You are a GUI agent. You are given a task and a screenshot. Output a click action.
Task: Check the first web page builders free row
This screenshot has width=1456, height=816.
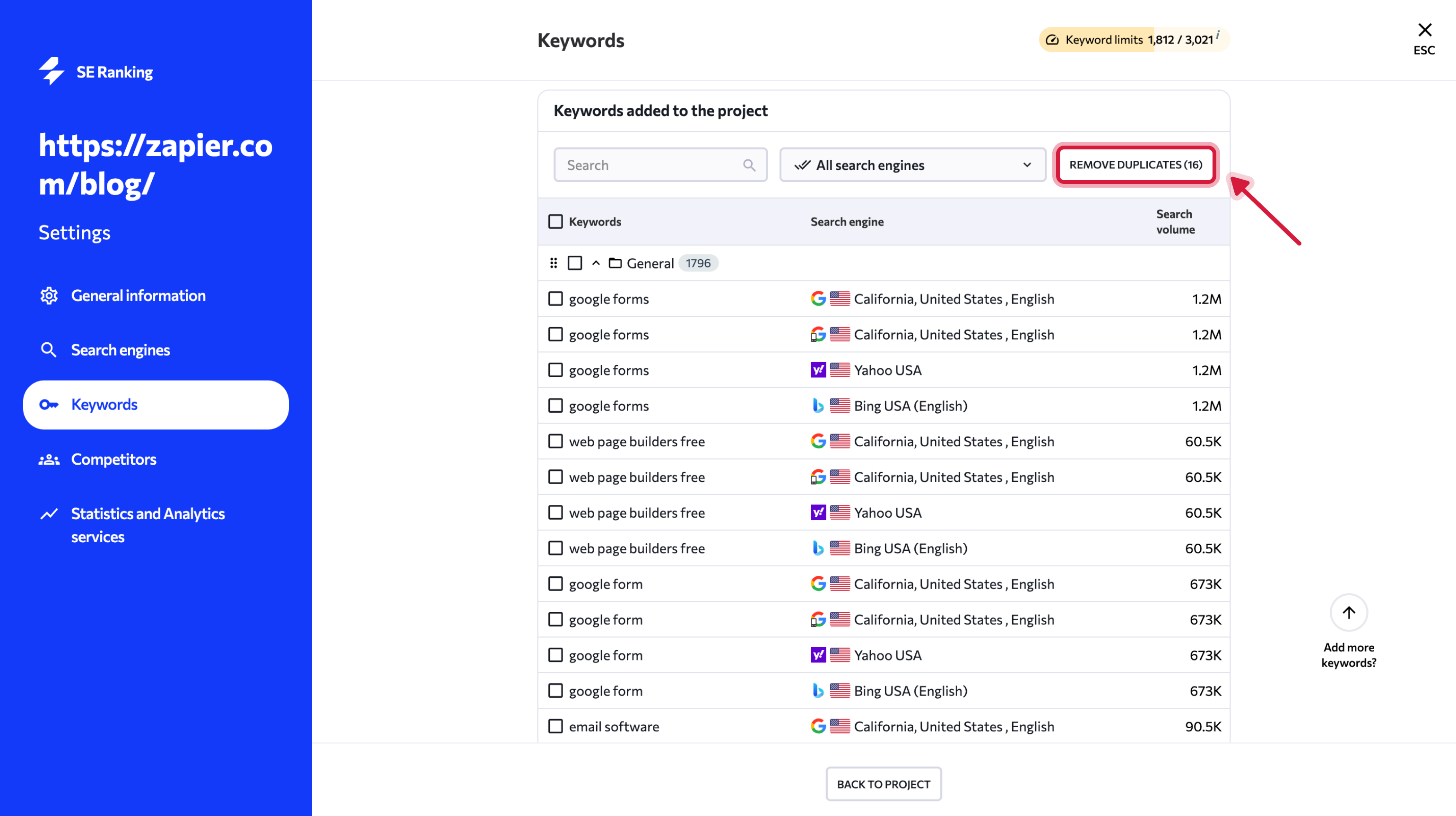tap(555, 441)
